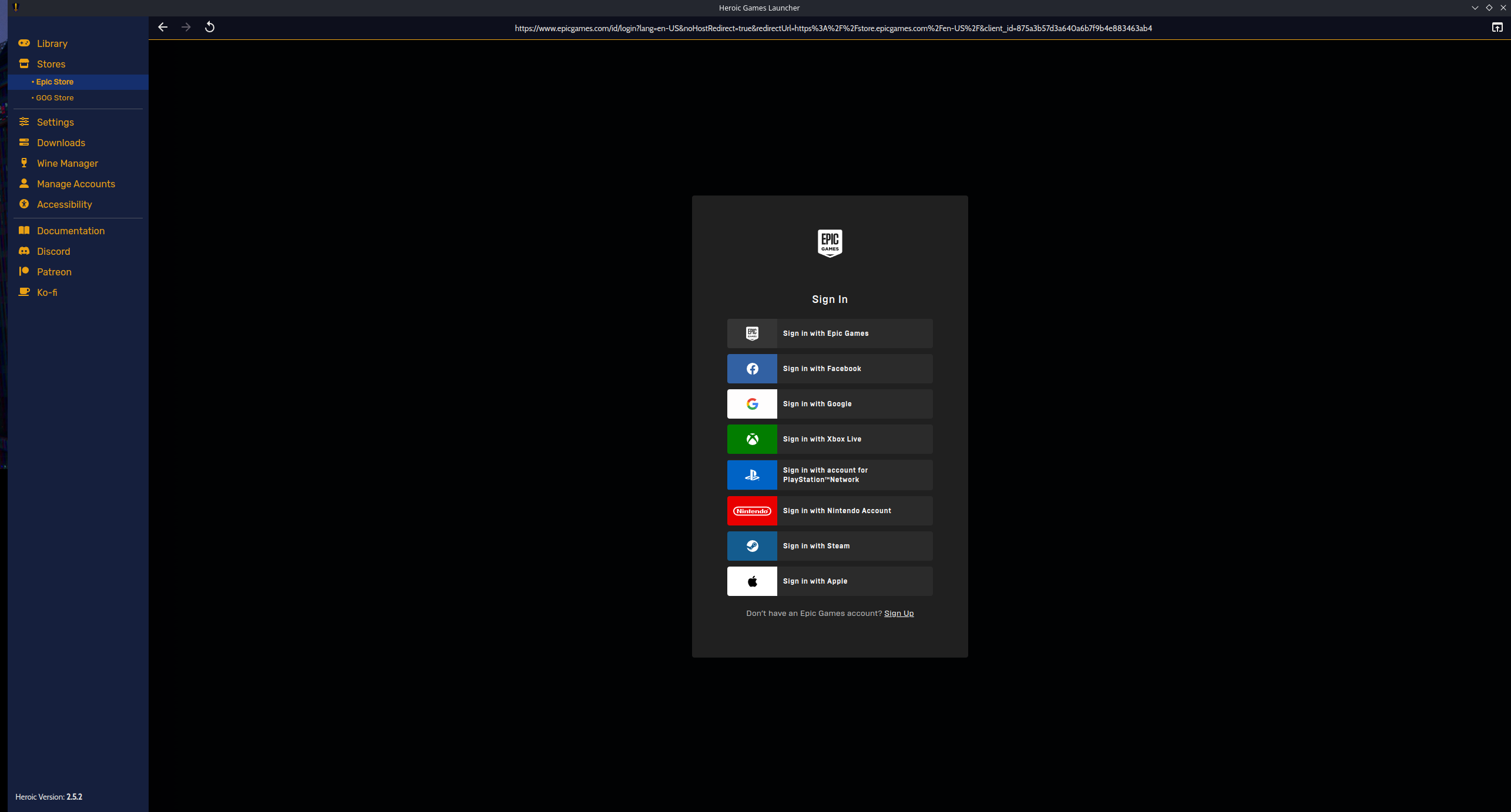1511x812 pixels.
Task: Open Documentation from sidebar
Action: (71, 230)
